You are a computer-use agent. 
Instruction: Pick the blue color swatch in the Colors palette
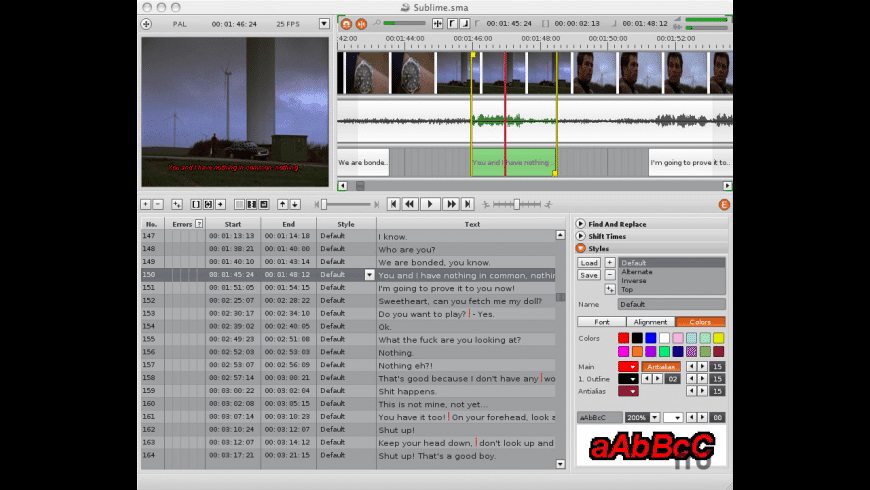[x=651, y=338]
